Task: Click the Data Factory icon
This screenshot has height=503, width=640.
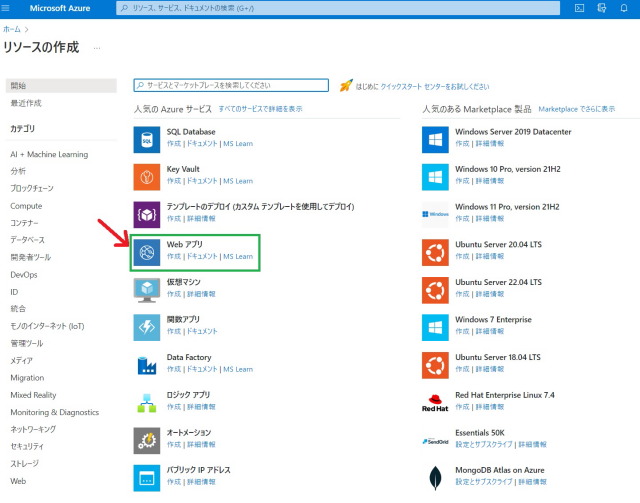Action: 147,365
